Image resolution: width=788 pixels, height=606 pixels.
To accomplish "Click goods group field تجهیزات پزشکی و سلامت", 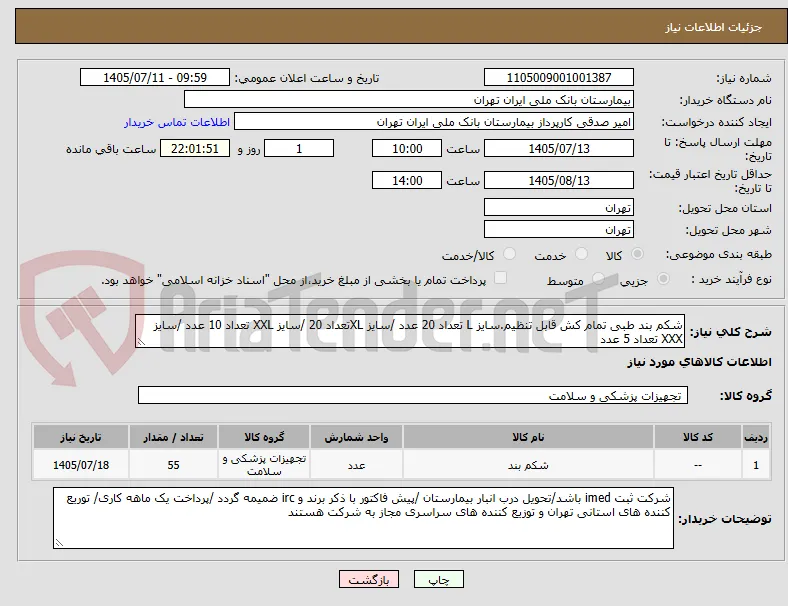I will click(x=413, y=395).
